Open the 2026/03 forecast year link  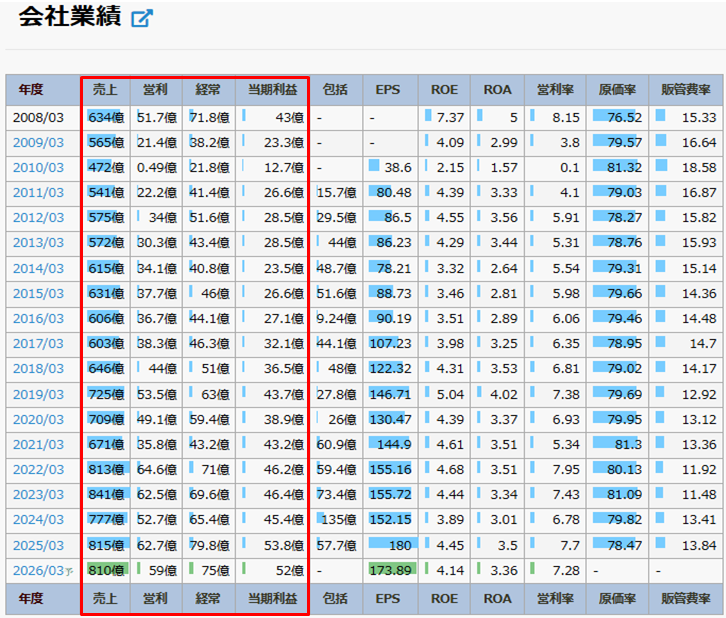[x=36, y=571]
